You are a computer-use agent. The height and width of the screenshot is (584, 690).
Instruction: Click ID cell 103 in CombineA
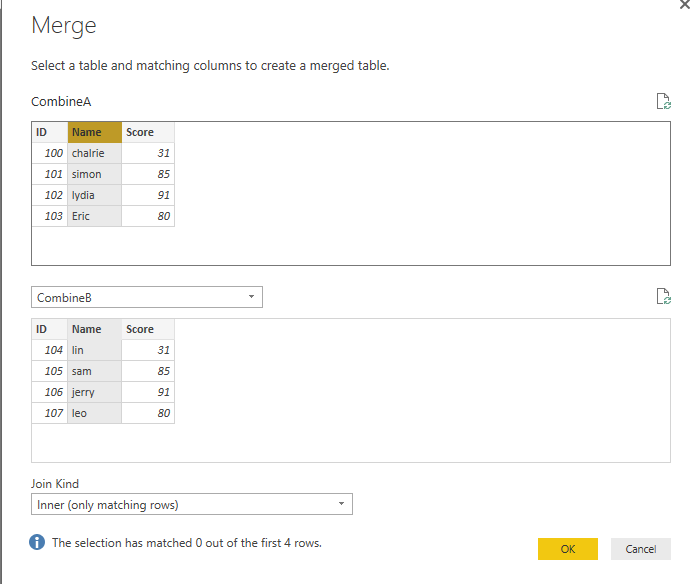(x=50, y=216)
